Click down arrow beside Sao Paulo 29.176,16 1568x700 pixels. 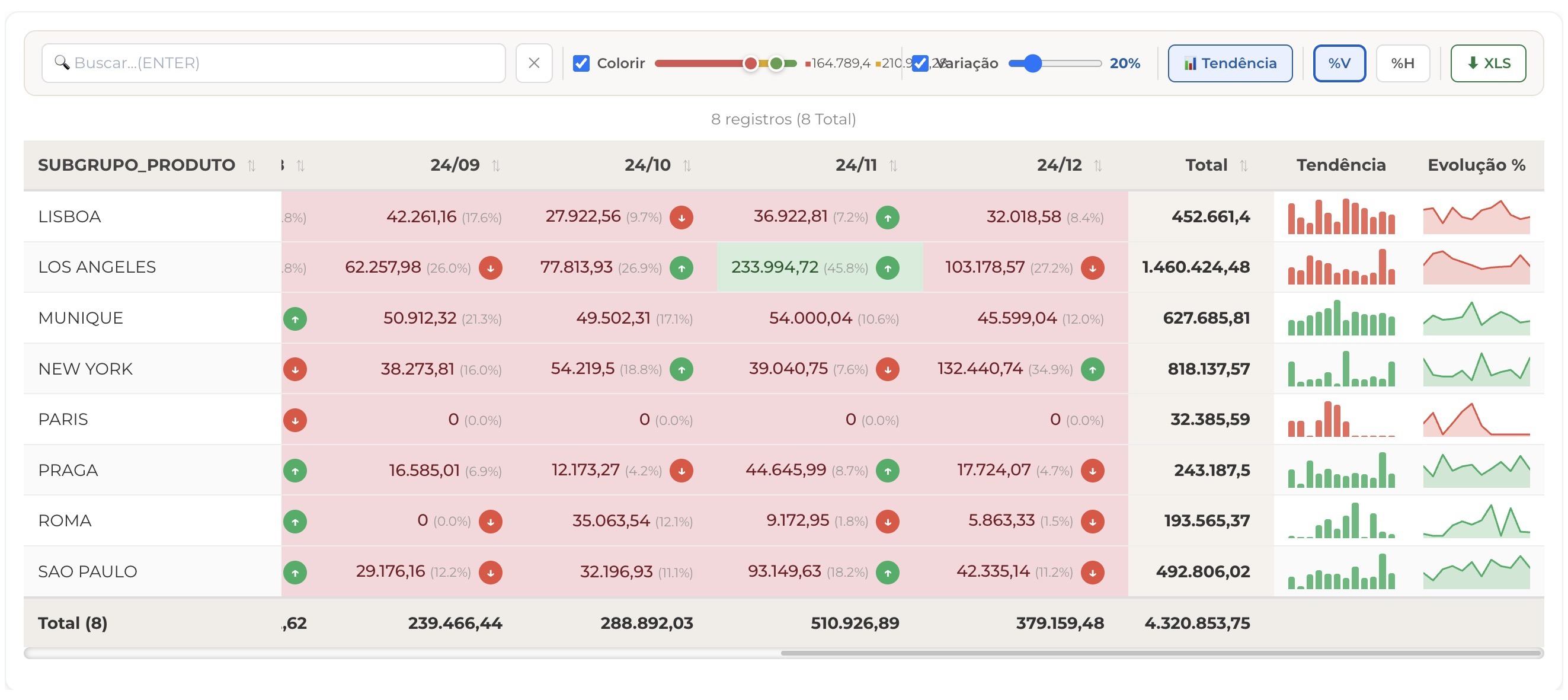(x=490, y=572)
